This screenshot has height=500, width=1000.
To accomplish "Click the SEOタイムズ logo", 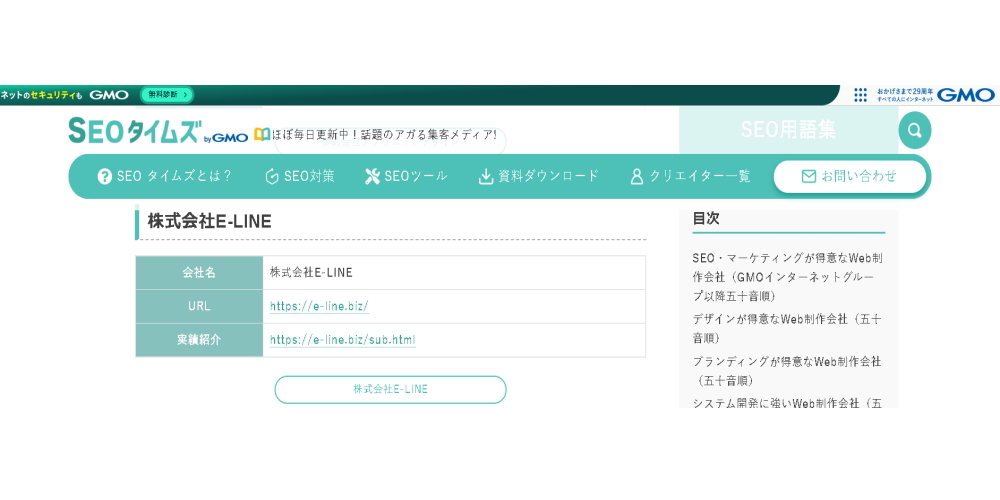I will coord(158,131).
